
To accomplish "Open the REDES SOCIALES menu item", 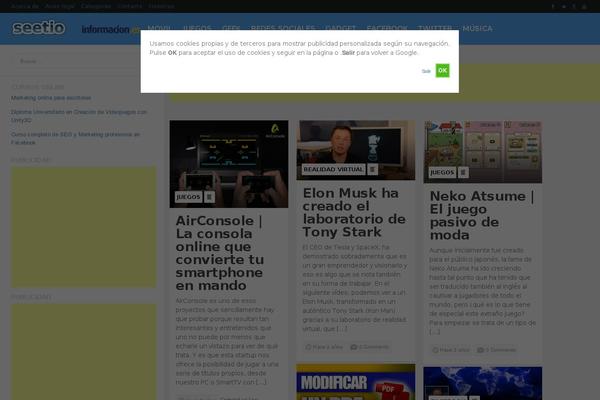I will pyautogui.click(x=283, y=28).
